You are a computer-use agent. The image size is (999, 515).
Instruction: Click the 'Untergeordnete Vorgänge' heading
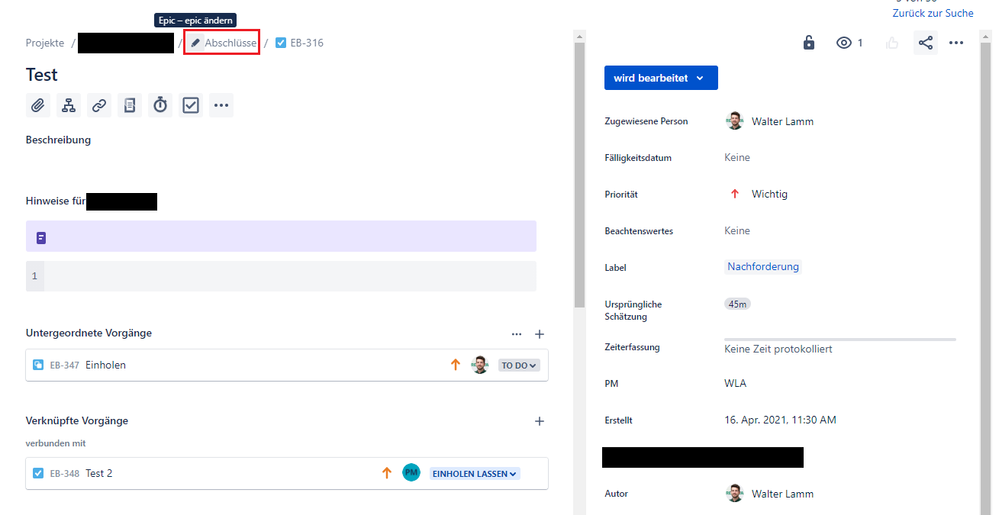point(89,333)
